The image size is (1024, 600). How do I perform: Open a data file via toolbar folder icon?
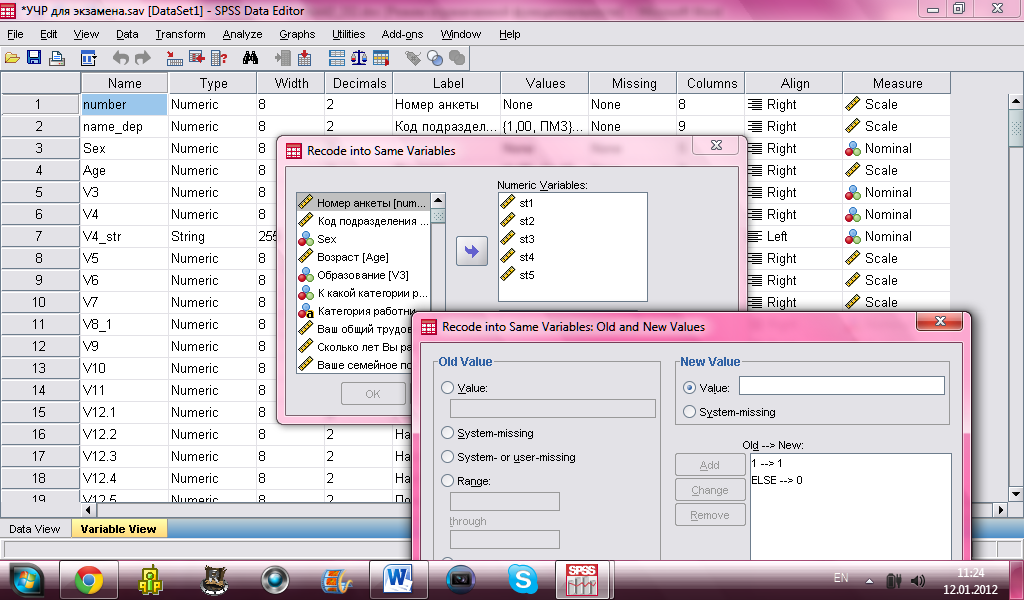tap(12, 58)
